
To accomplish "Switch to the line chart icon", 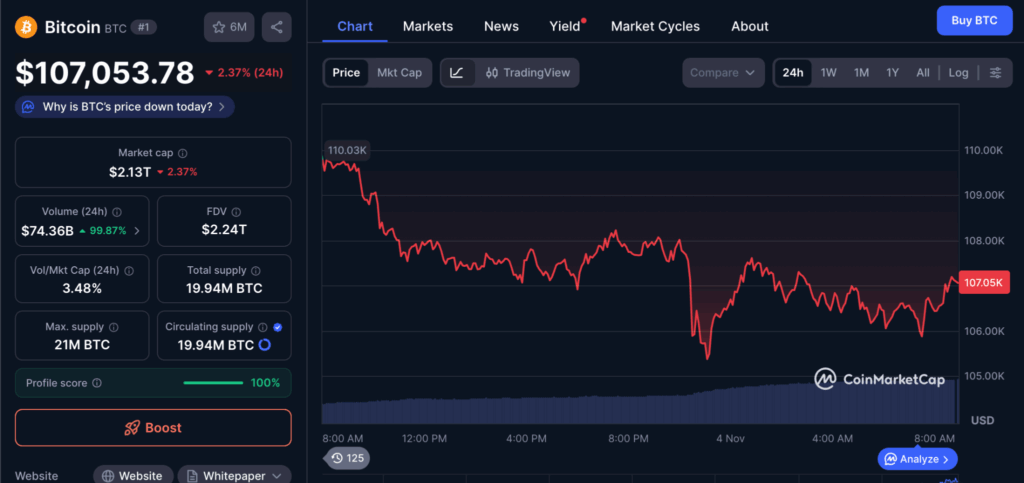I will [x=457, y=73].
